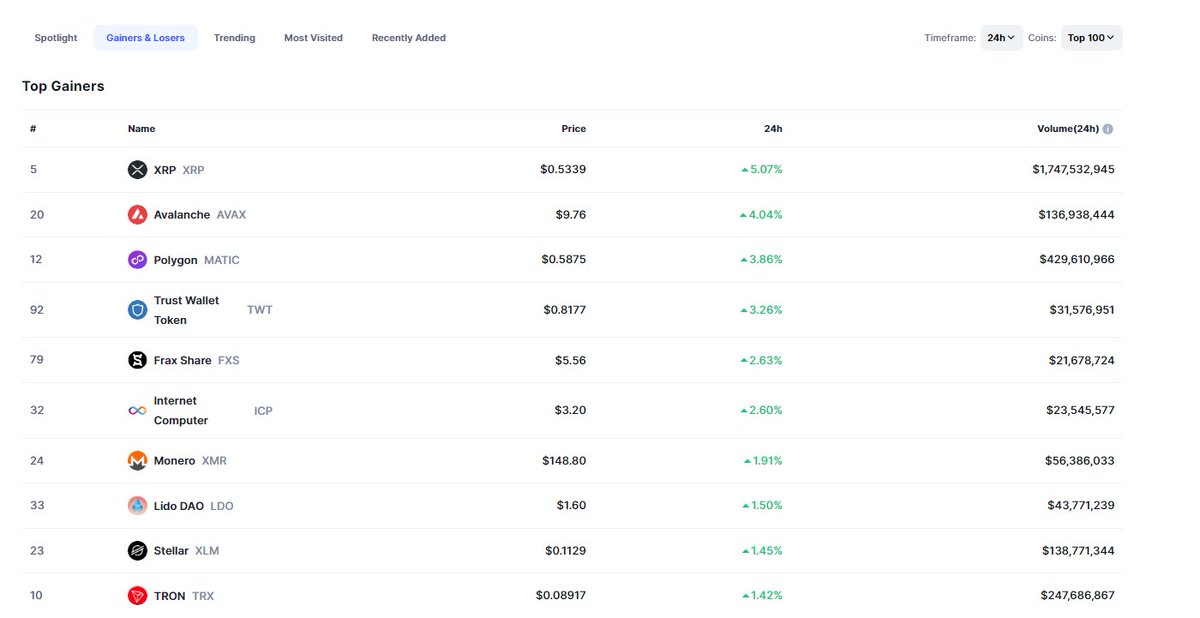
Task: Click the $148.80 Monero price
Action: pos(565,461)
